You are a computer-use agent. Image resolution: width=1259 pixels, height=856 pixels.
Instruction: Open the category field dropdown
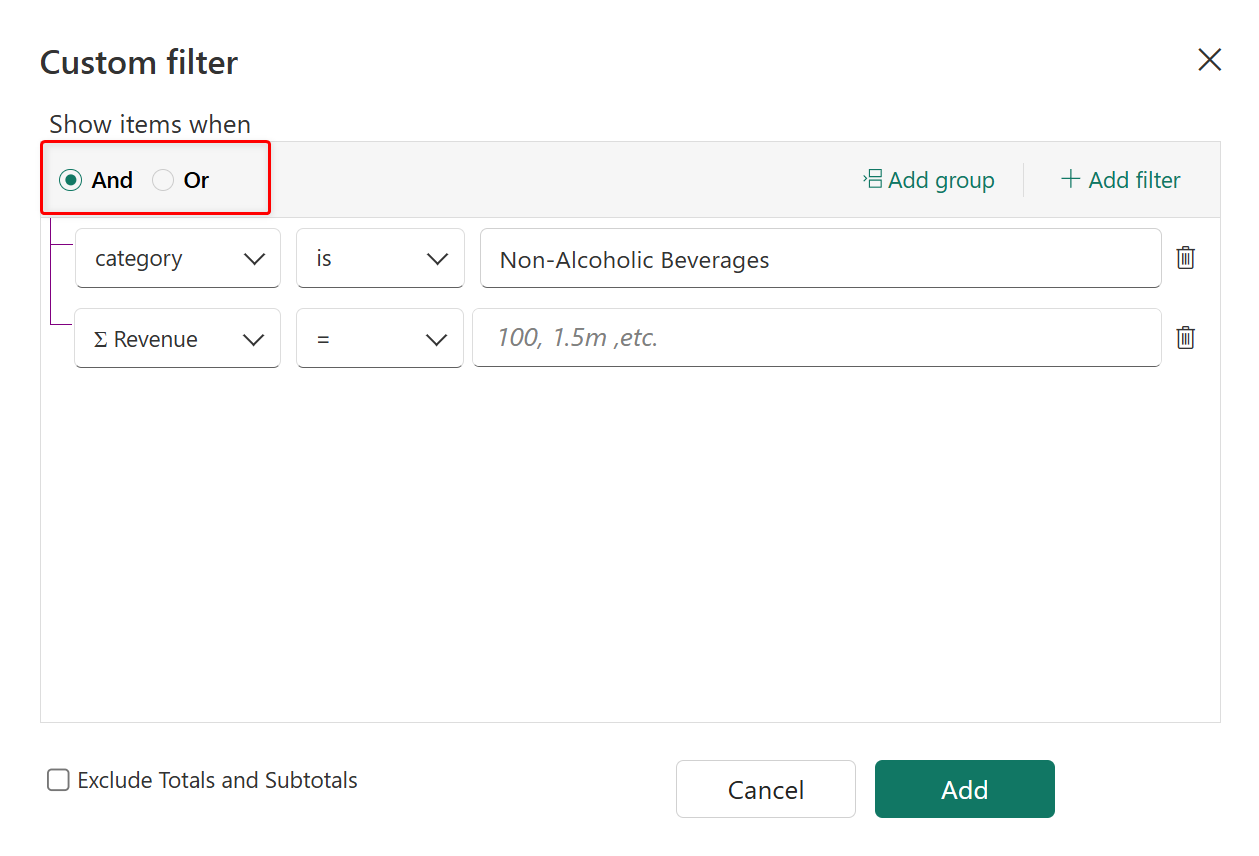coord(254,259)
